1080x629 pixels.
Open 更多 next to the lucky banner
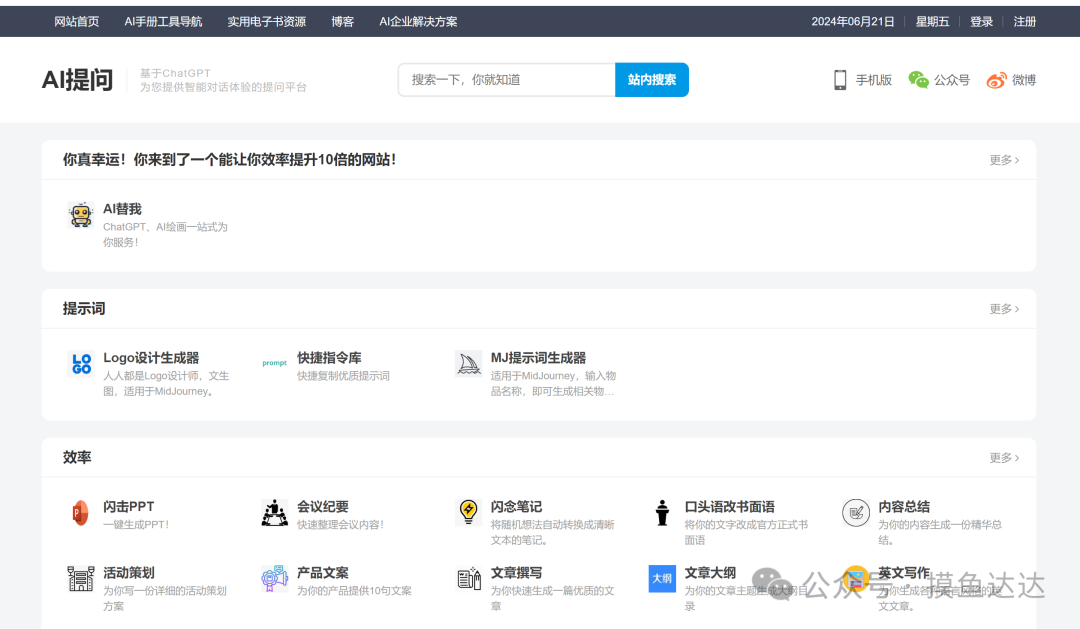tap(1002, 159)
